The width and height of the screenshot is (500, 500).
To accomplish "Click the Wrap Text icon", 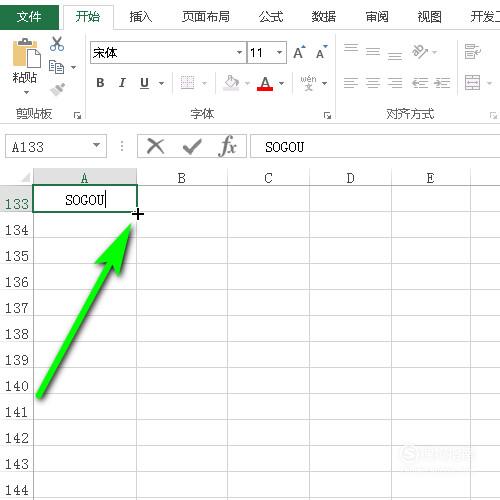I will click(x=472, y=52).
